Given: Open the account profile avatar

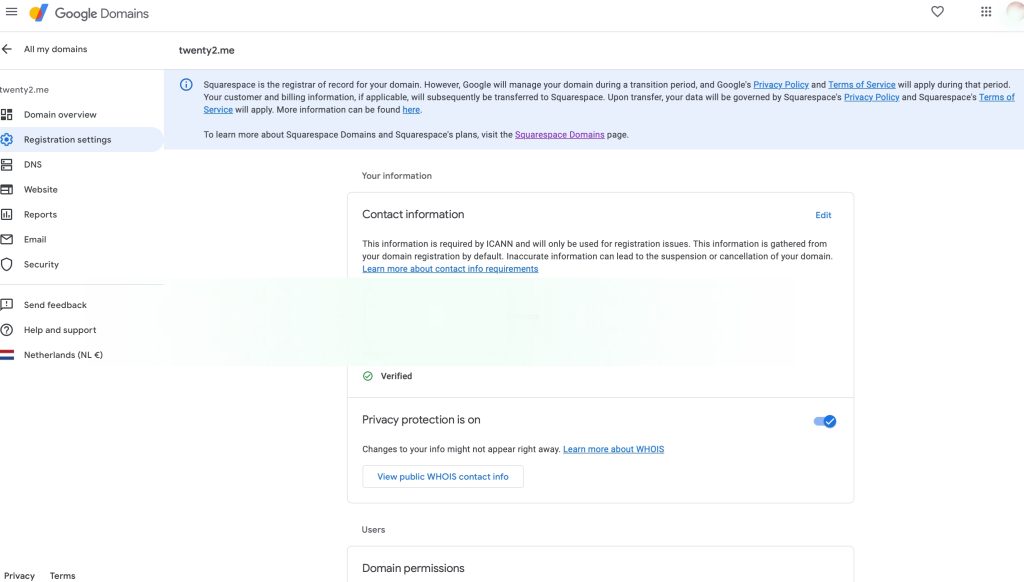Looking at the screenshot, I should (x=1016, y=13).
